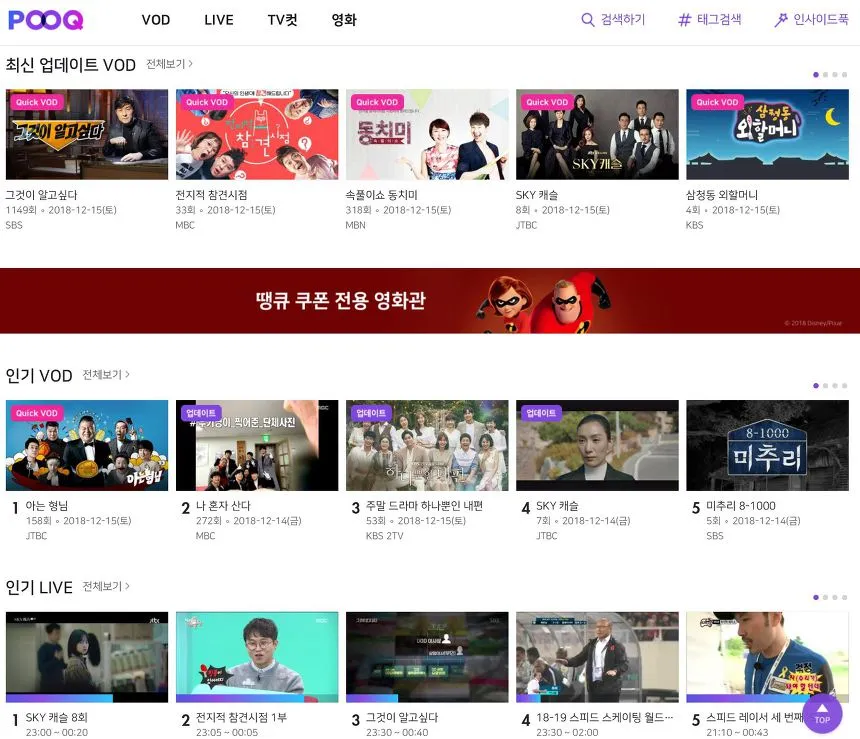
Task: Select last page dot in 인기 LIVE carousel
Action: tap(844, 597)
